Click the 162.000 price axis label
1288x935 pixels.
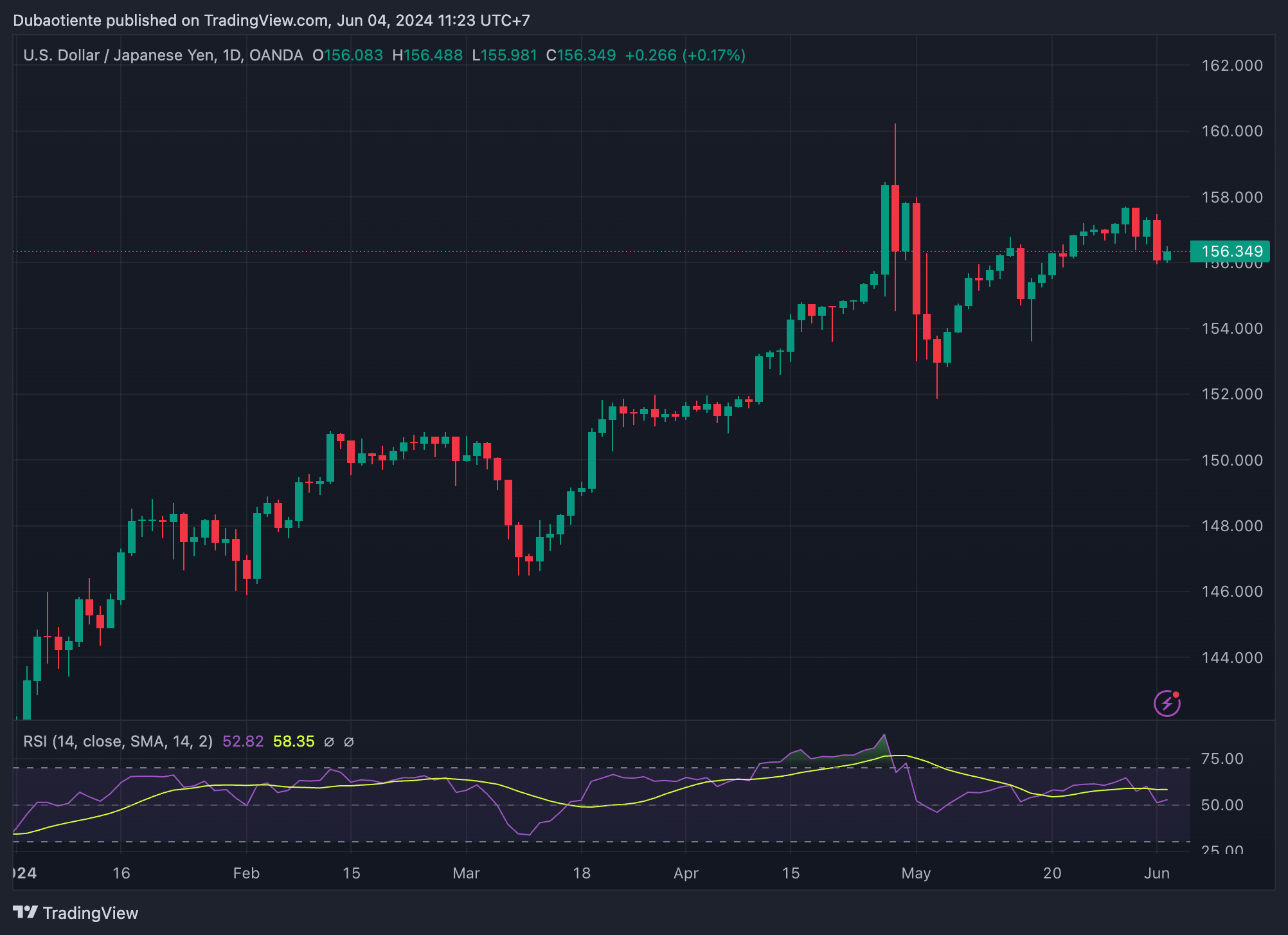1232,66
